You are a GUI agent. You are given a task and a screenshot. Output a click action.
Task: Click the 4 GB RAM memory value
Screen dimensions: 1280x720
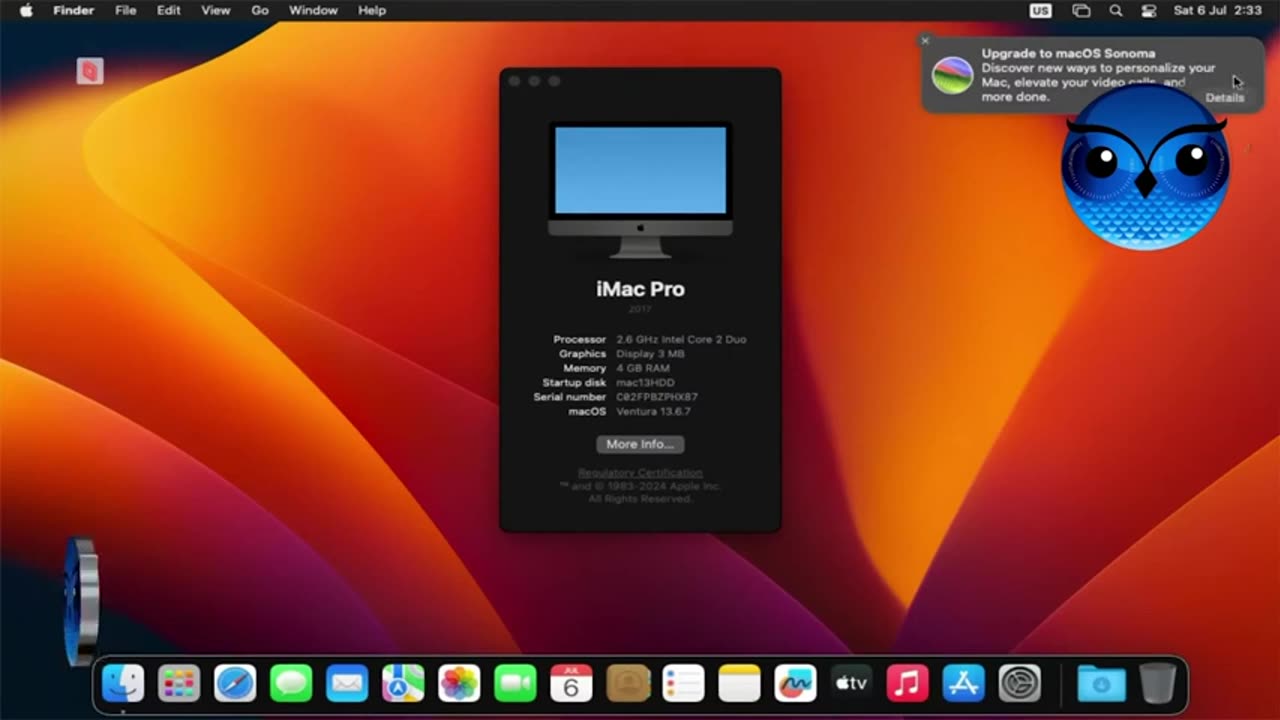pyautogui.click(x=643, y=368)
